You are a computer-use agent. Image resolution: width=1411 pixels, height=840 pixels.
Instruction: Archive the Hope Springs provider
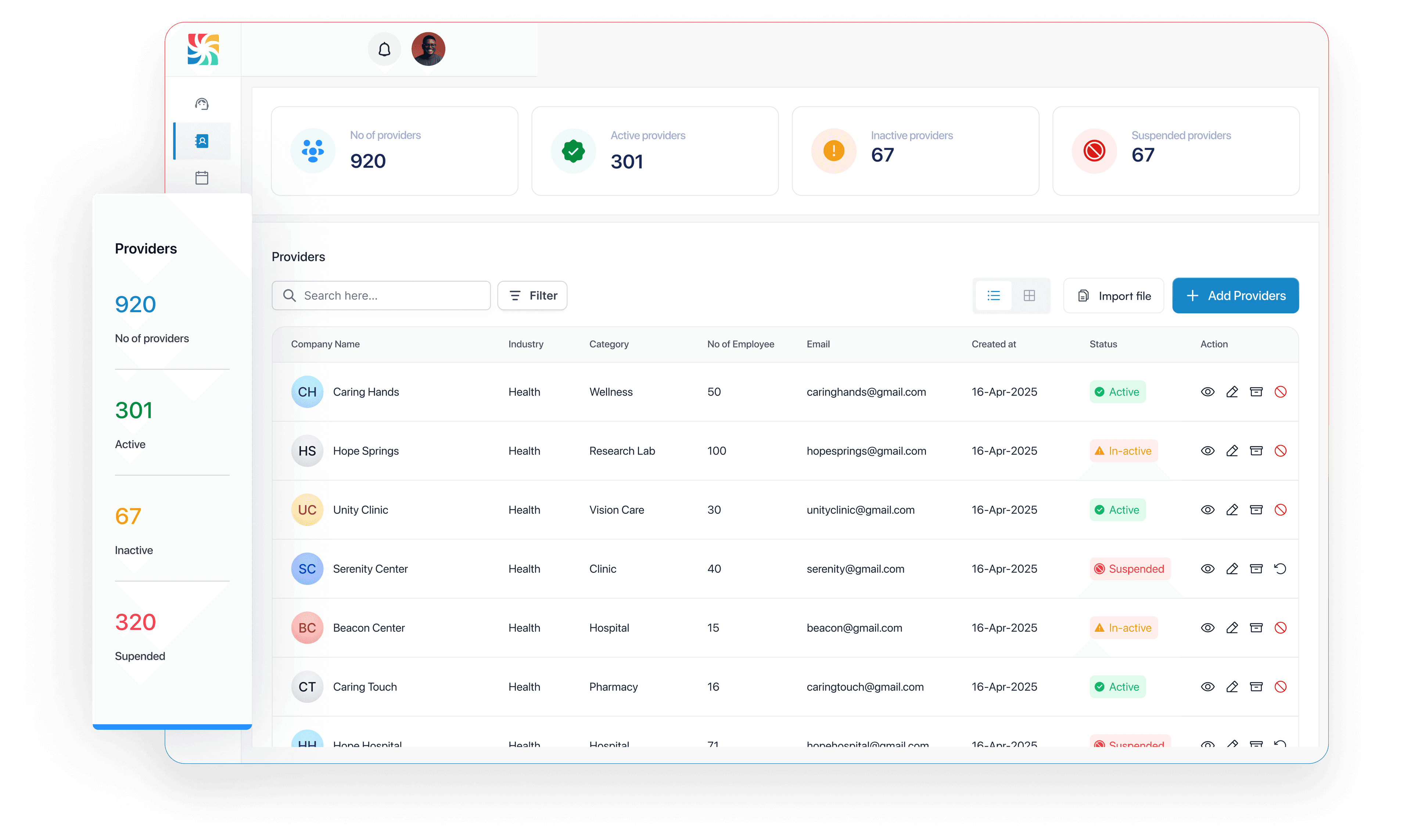pyautogui.click(x=1256, y=451)
